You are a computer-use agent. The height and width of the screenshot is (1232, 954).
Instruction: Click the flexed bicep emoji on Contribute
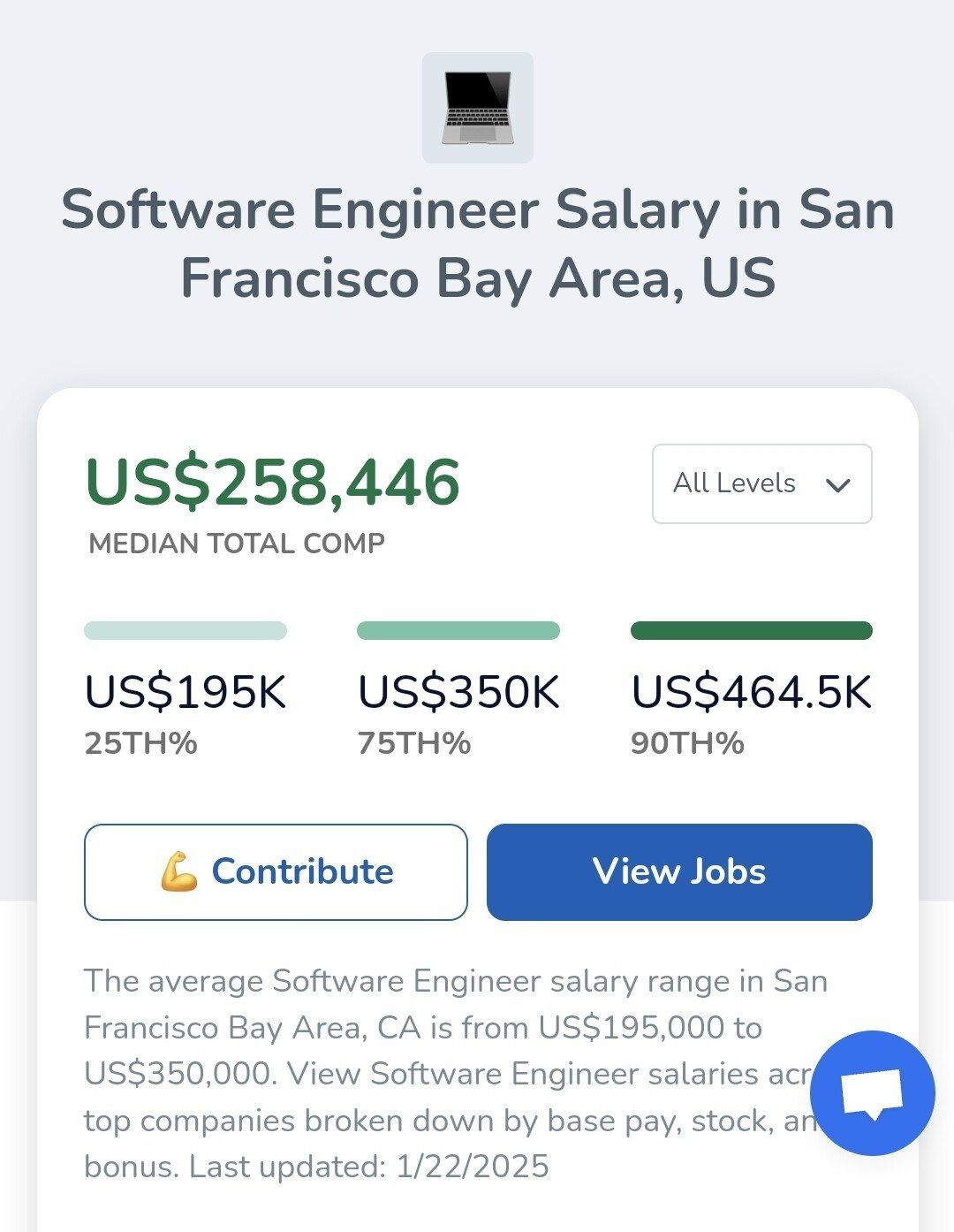coord(178,871)
